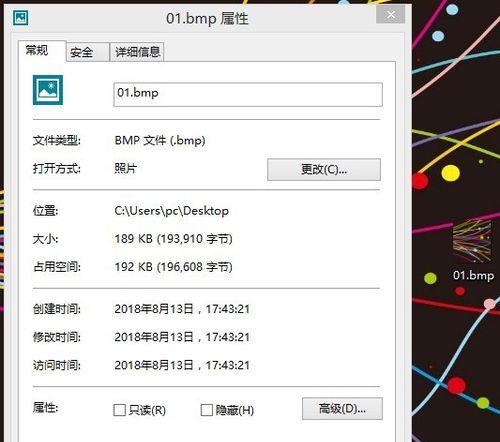The width and height of the screenshot is (500, 442).
Task: Click the 文件类型: label
Action: pos(57,140)
